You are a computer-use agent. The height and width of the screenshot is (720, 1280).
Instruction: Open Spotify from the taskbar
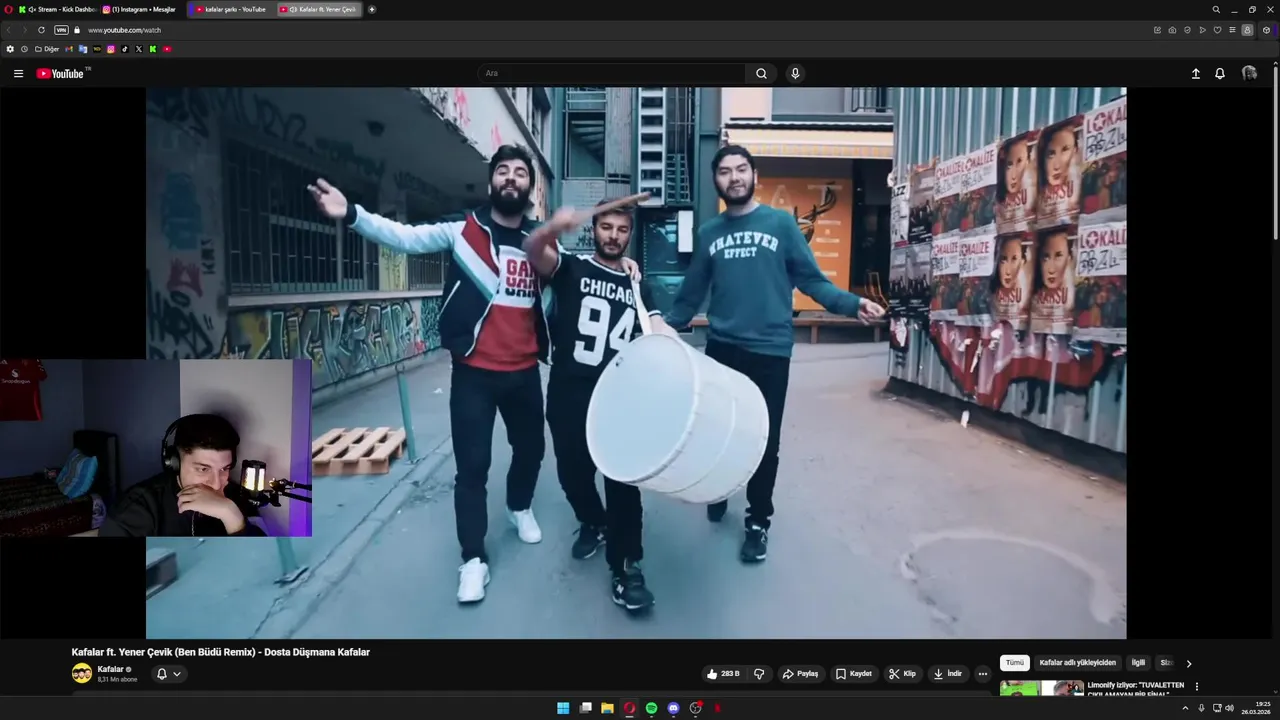651,708
